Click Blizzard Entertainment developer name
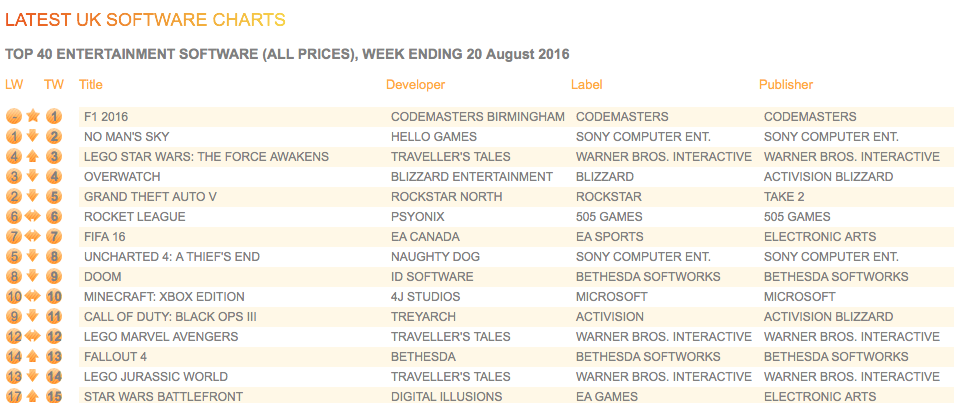This screenshot has height=403, width=954. click(472, 177)
